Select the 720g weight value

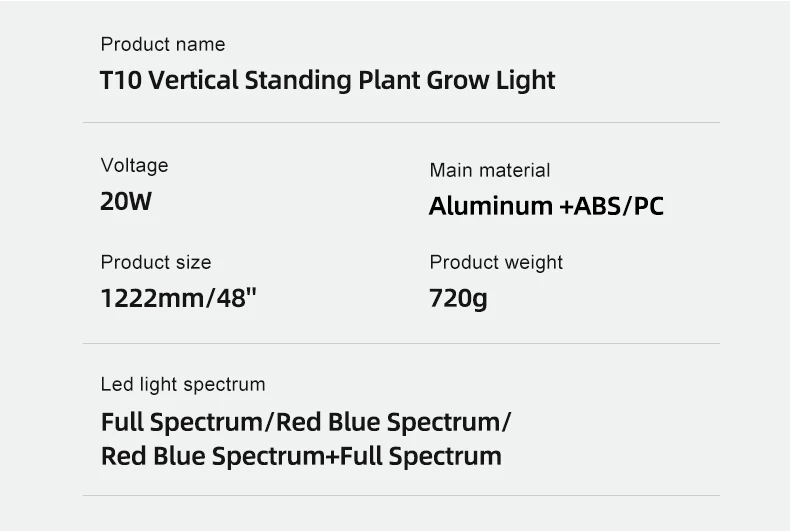pyautogui.click(x=458, y=299)
